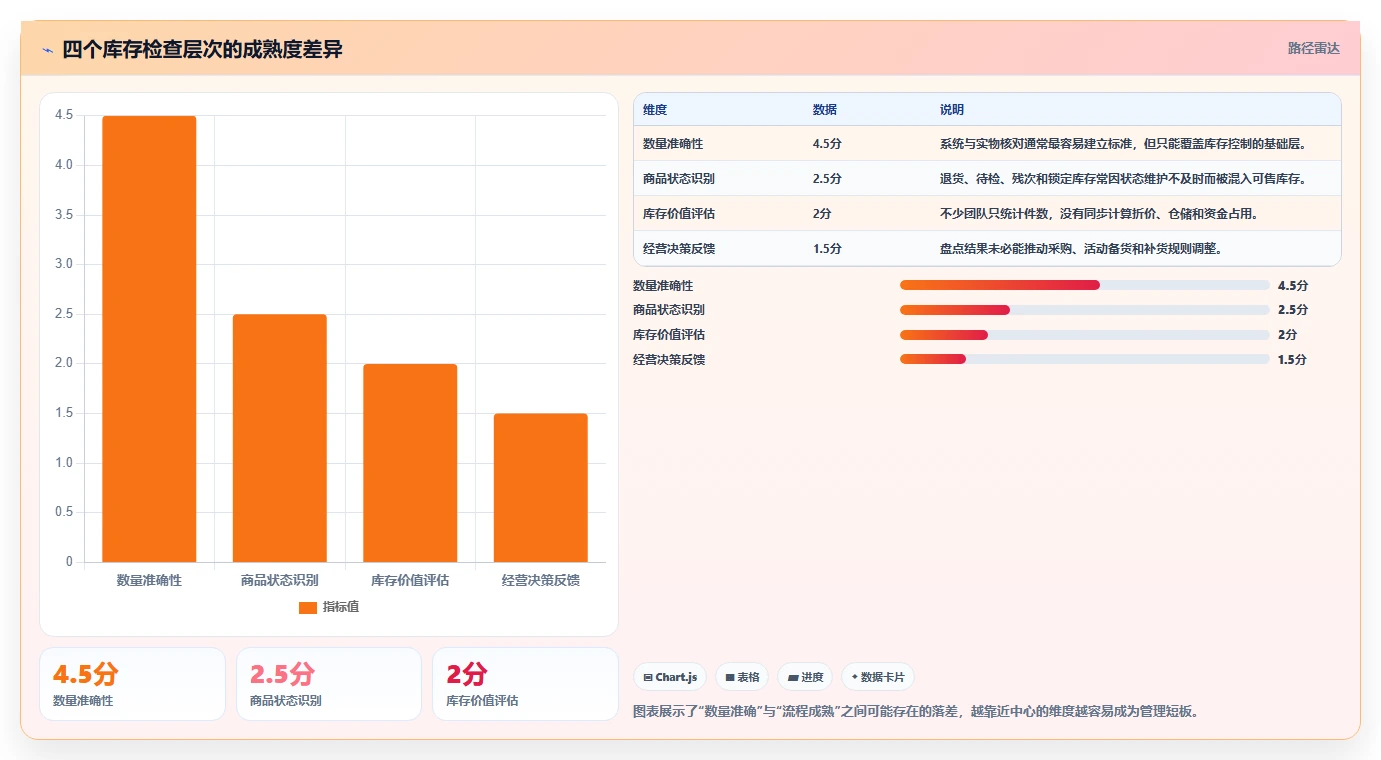Click the 数量准确性 bar in chart
Viewport: 1381px width, 760px height.
(x=149, y=339)
